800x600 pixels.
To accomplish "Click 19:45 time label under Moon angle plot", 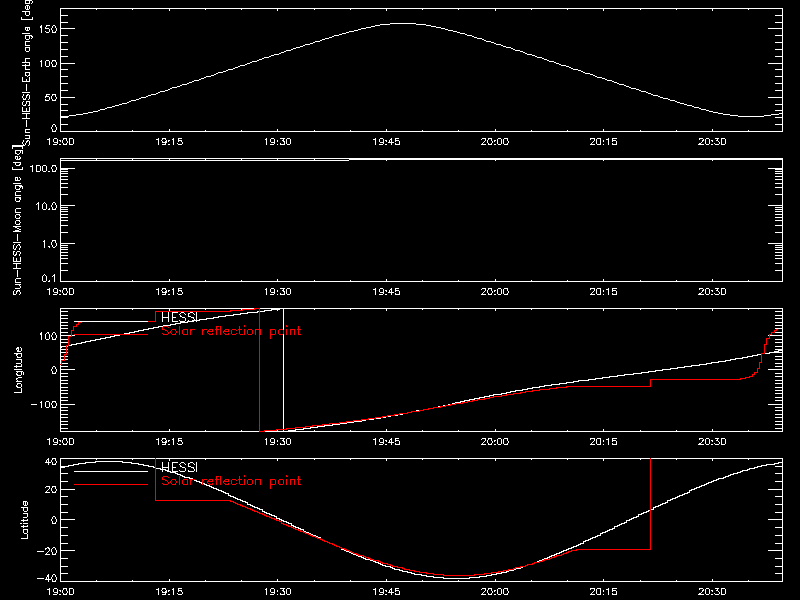I will (x=386, y=292).
